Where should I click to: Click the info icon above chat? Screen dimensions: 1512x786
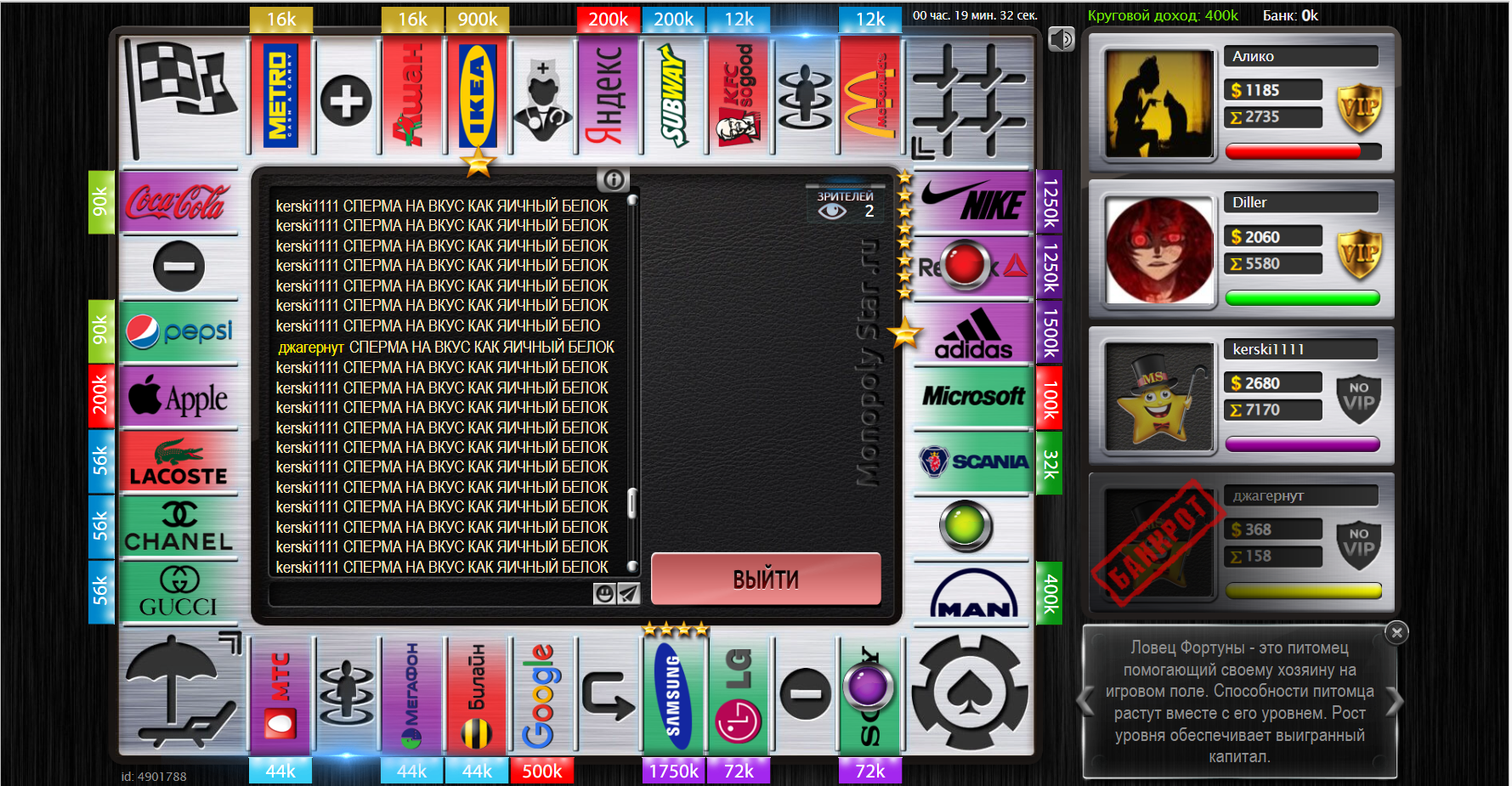tap(613, 179)
